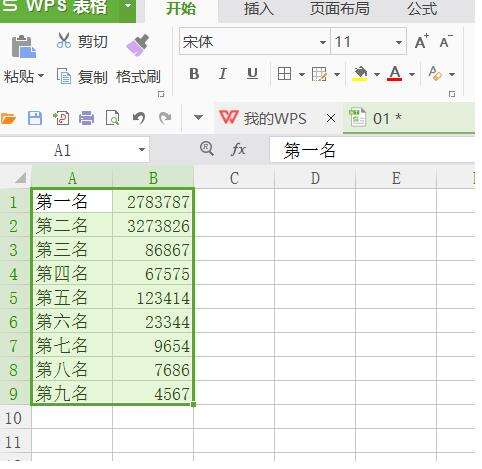
Task: Click the Select All corner triangle
Action: click(20, 178)
